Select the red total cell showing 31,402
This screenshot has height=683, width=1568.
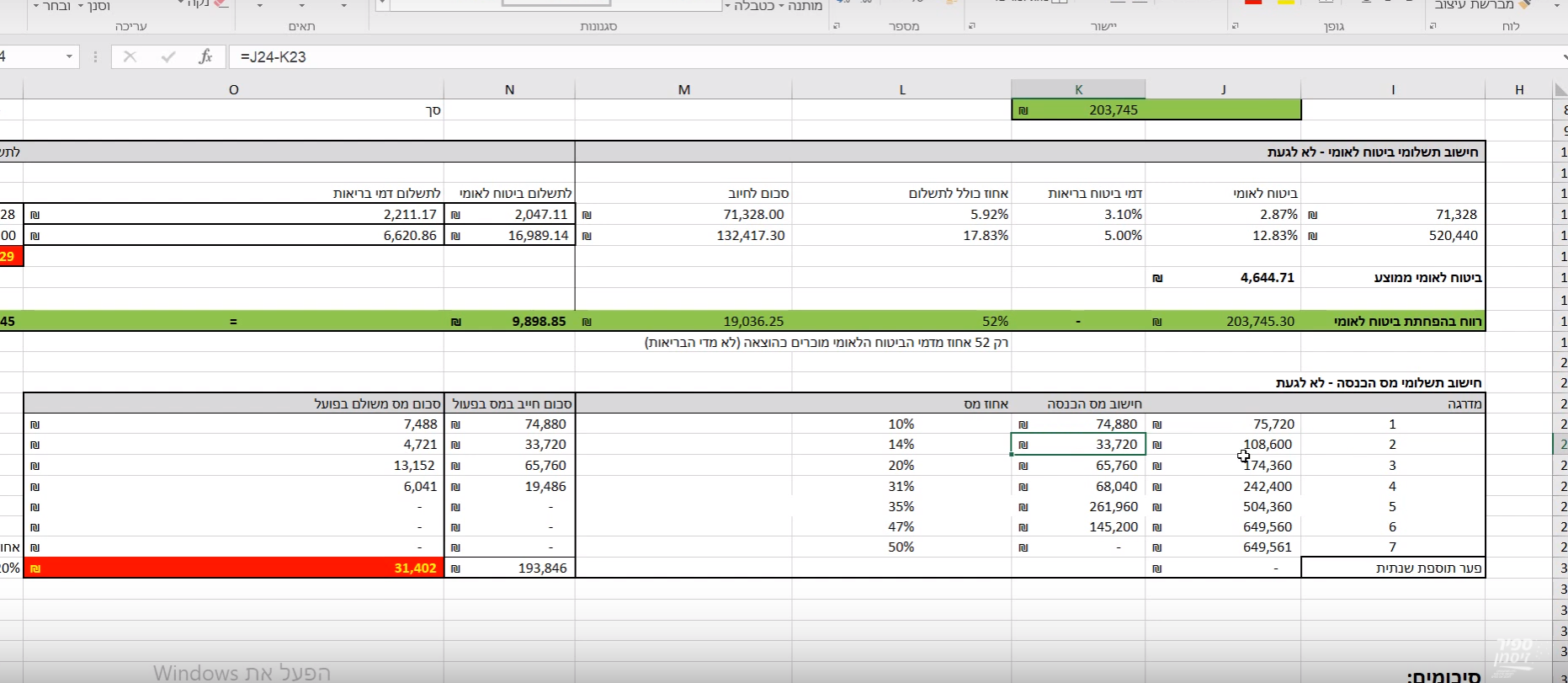(x=234, y=568)
